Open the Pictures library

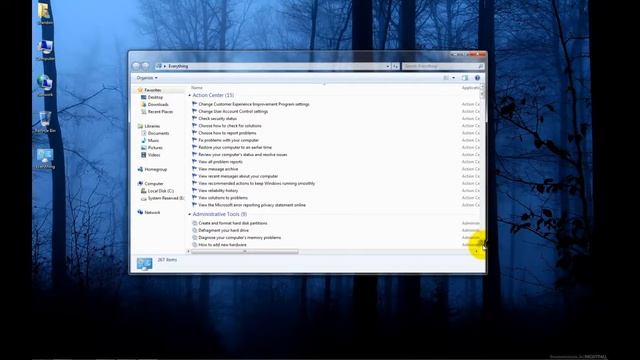click(155, 148)
